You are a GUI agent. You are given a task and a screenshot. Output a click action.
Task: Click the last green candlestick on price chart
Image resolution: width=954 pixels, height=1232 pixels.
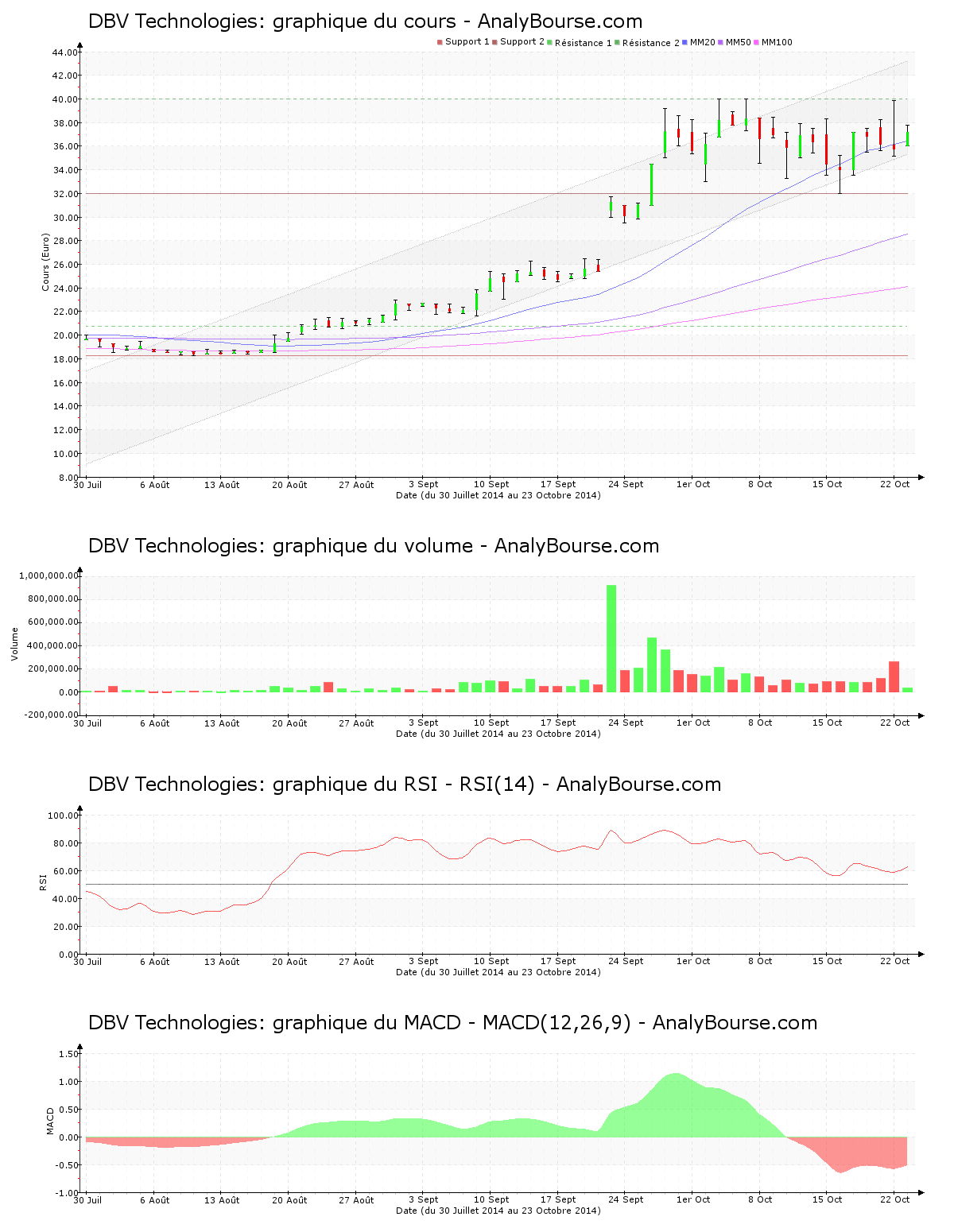[x=907, y=138]
